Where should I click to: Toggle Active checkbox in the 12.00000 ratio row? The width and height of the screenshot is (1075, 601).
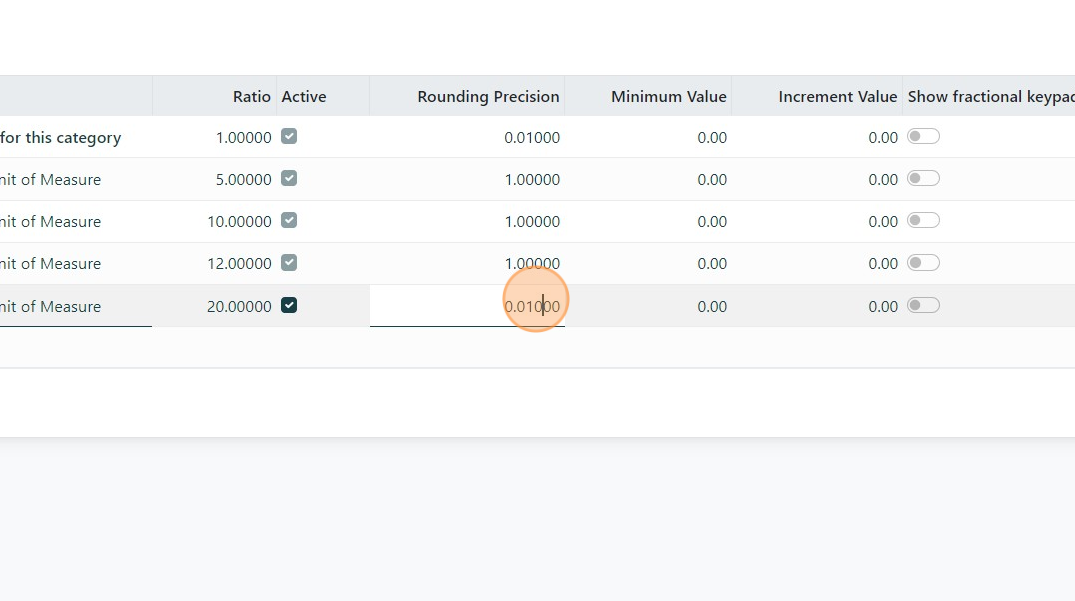289,262
